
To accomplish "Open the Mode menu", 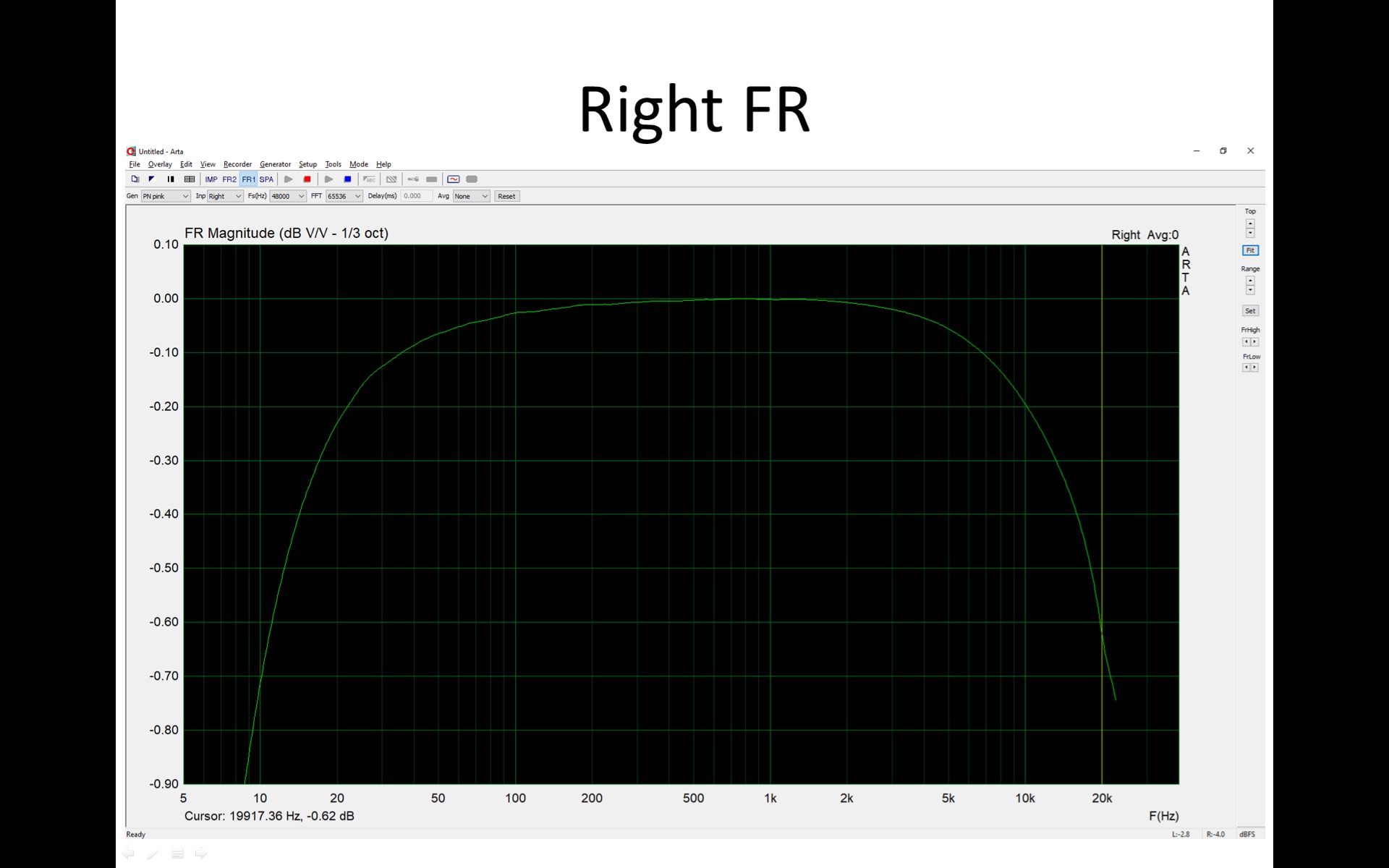I will (359, 164).
